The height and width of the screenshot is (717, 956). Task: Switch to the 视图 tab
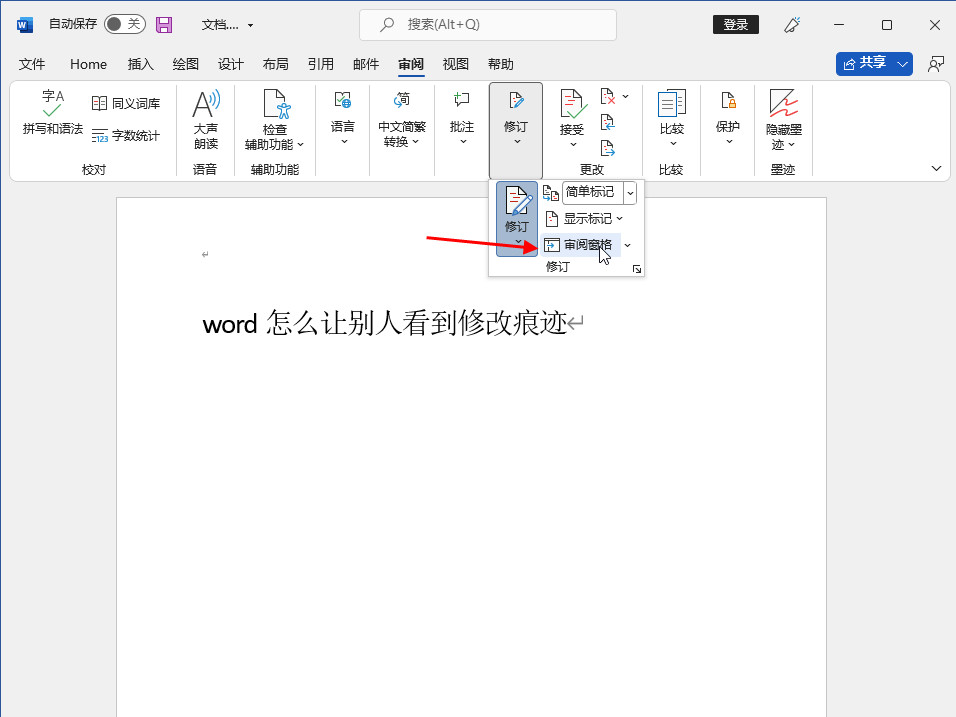point(455,64)
